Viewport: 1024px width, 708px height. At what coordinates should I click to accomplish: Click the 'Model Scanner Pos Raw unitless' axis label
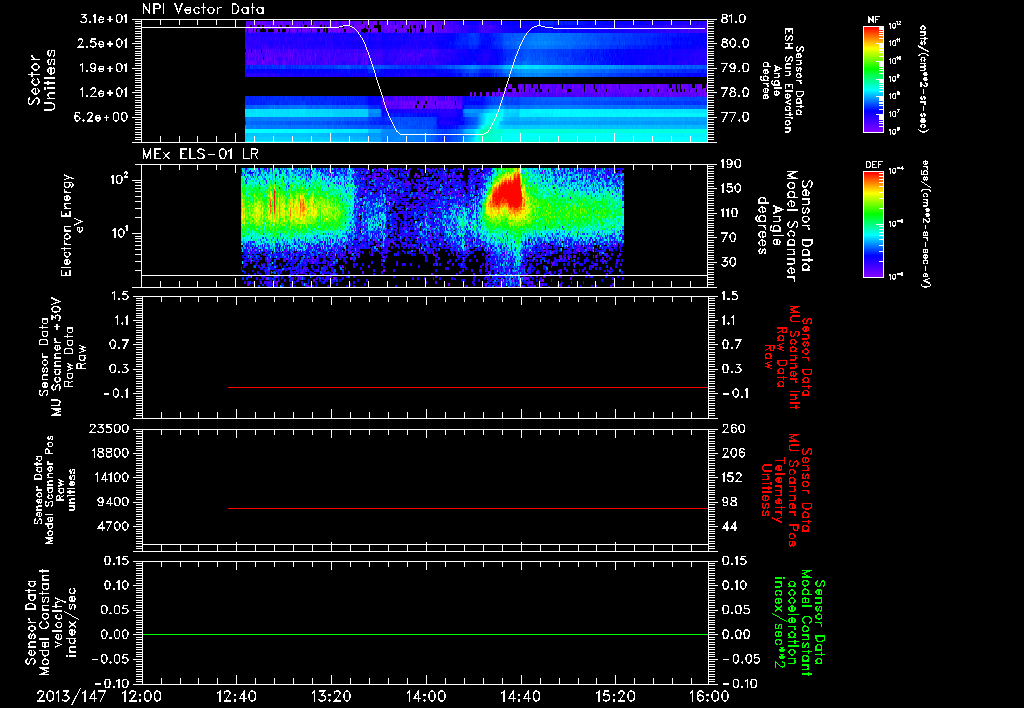(55, 490)
